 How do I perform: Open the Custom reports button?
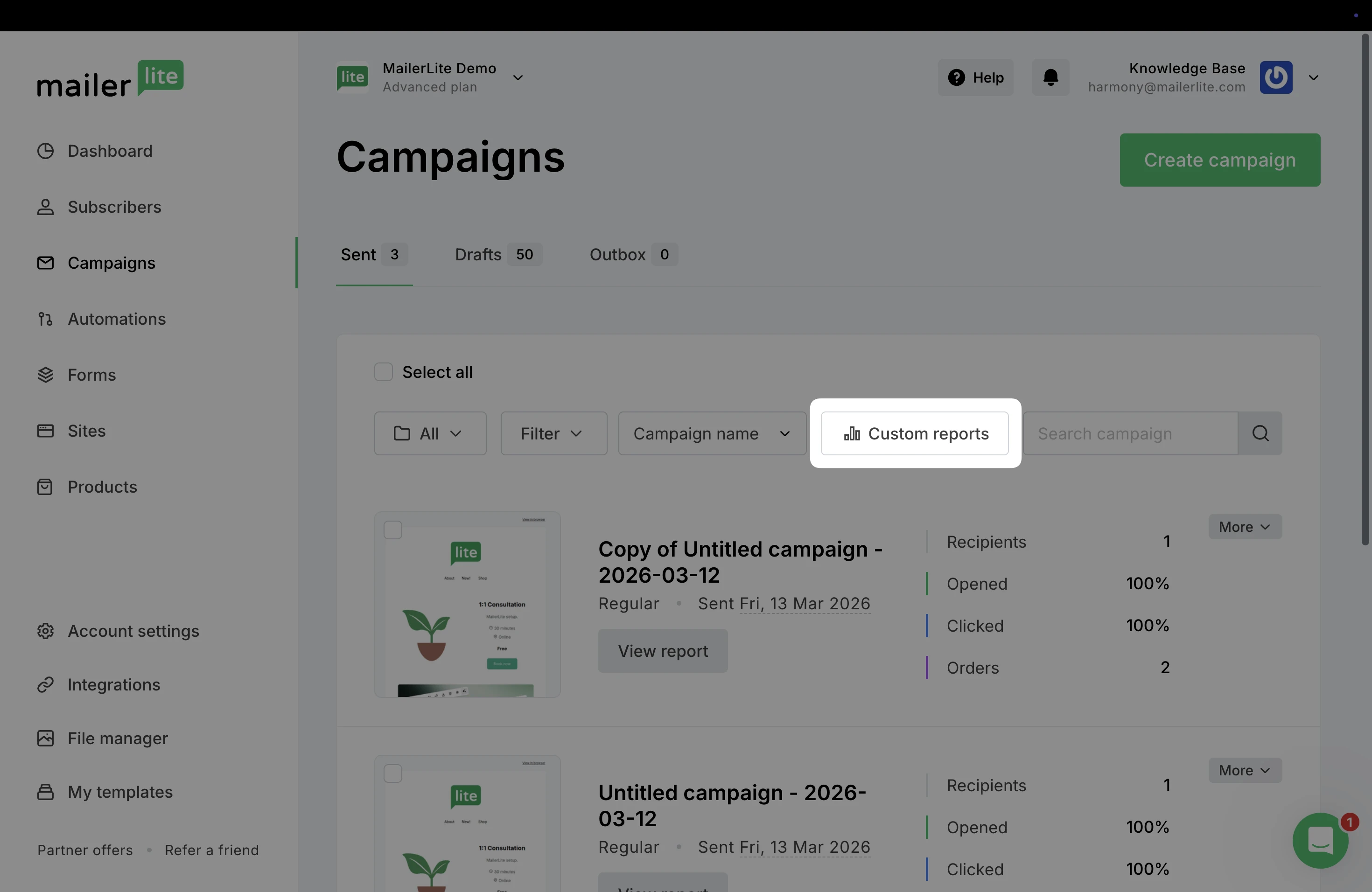point(915,433)
